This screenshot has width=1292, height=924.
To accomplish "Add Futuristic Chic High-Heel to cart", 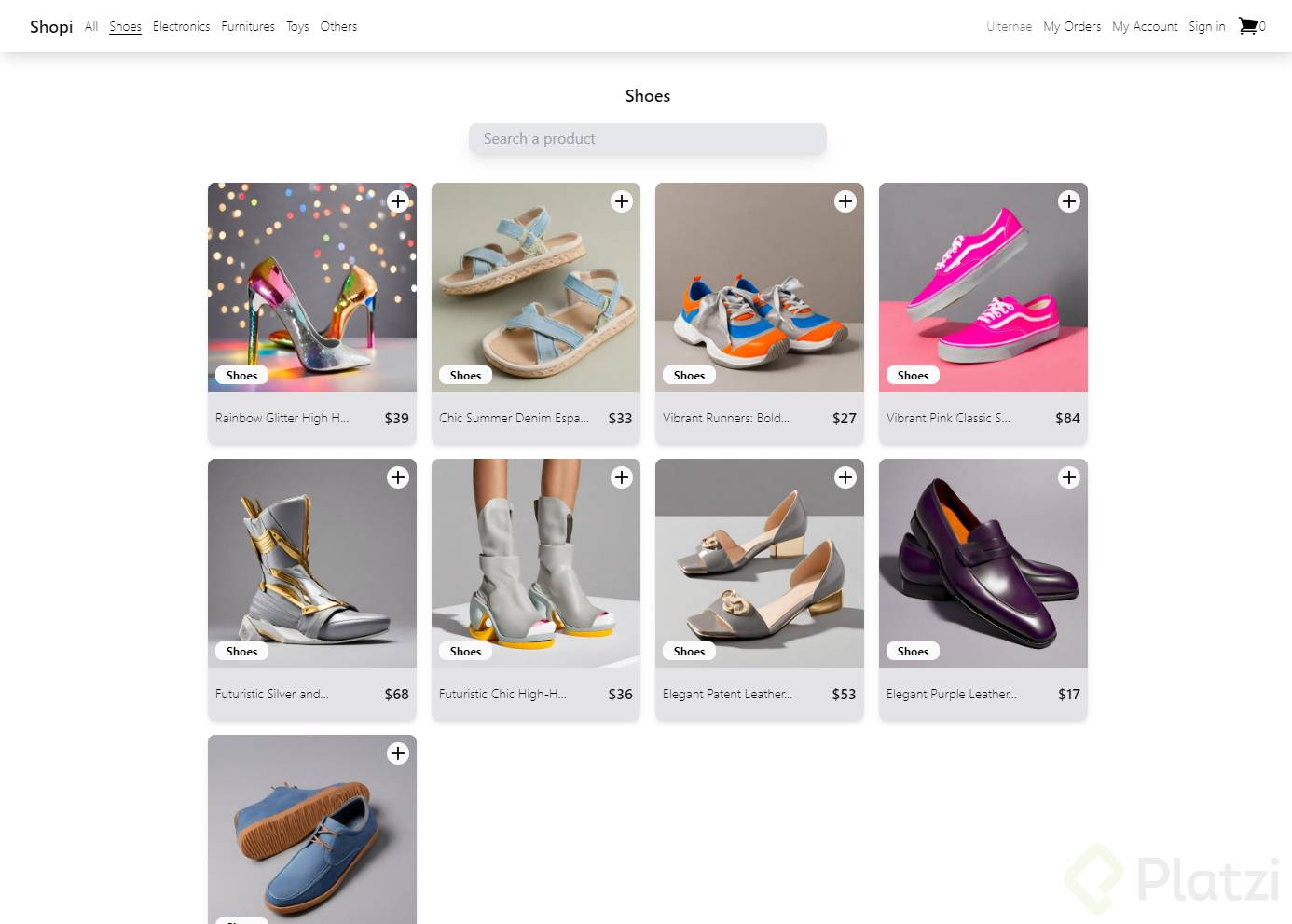I will click(622, 477).
